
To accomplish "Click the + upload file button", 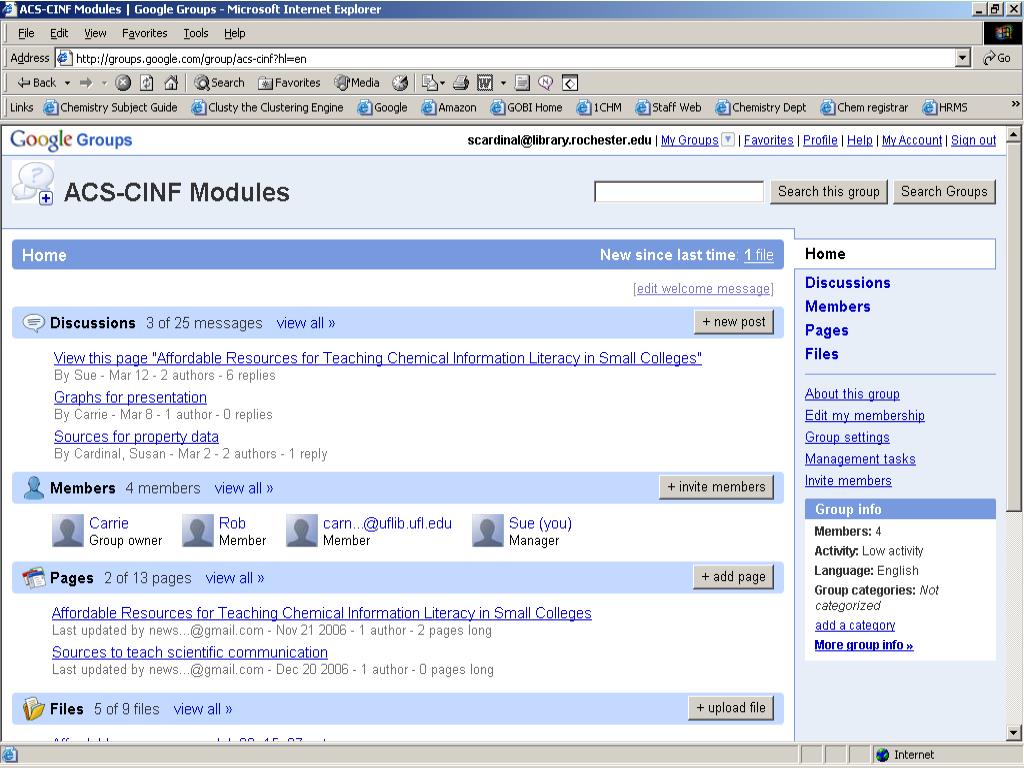I will [731, 708].
